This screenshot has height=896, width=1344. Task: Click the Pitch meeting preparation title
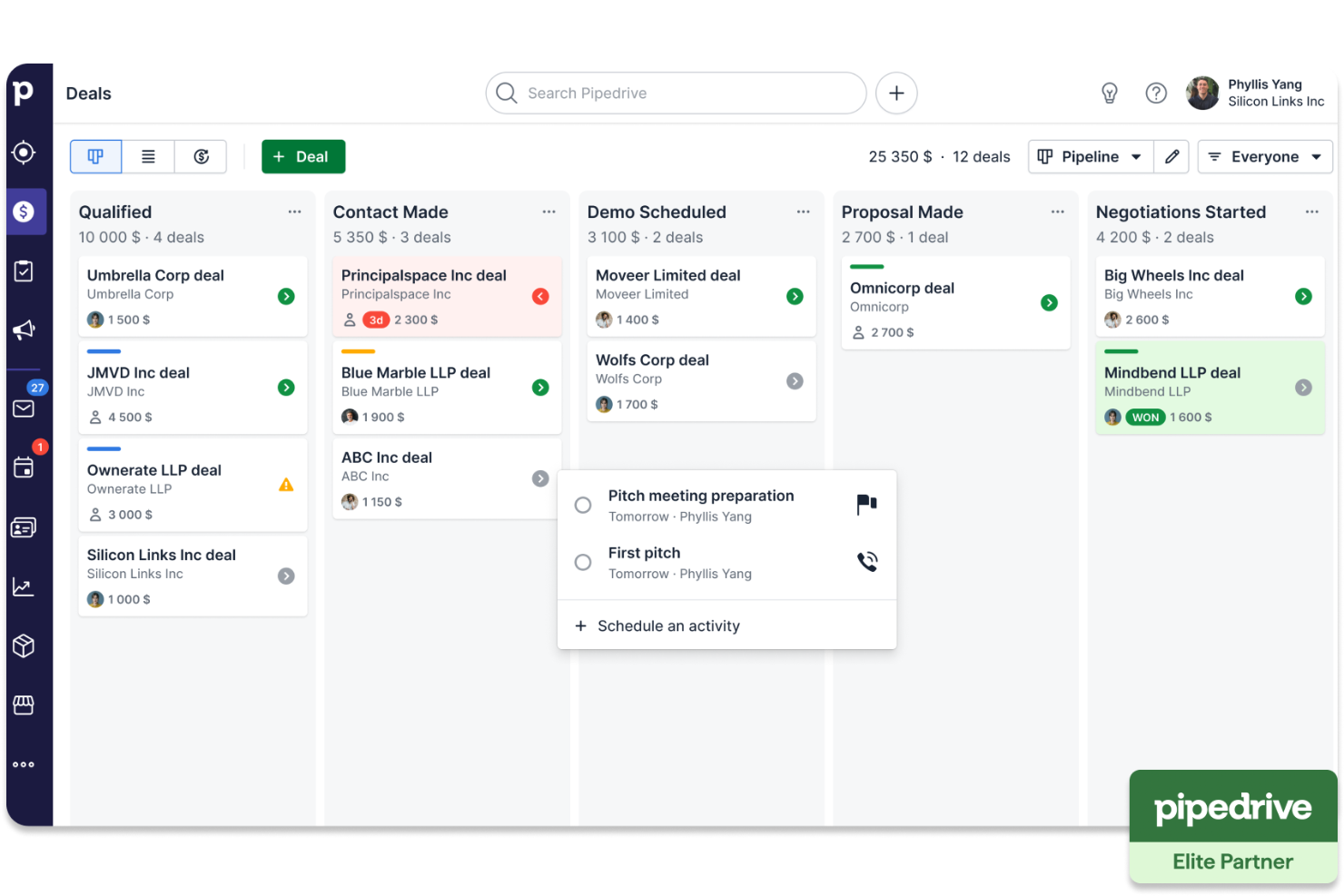tap(701, 496)
